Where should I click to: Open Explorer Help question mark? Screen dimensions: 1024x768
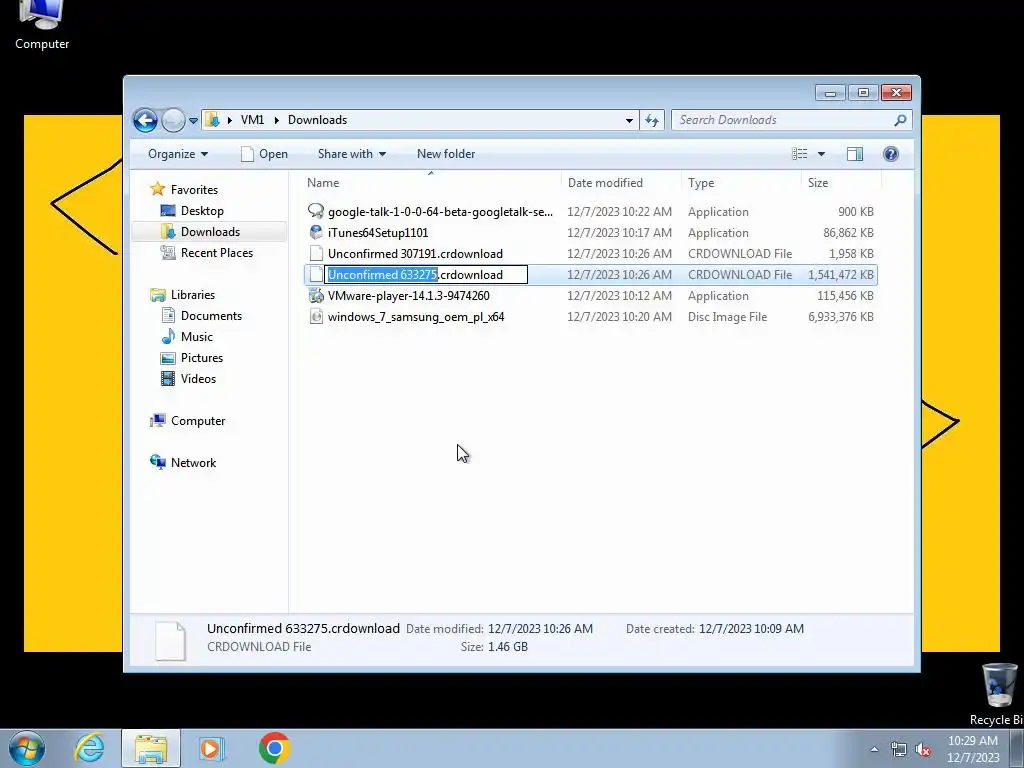[891, 154]
